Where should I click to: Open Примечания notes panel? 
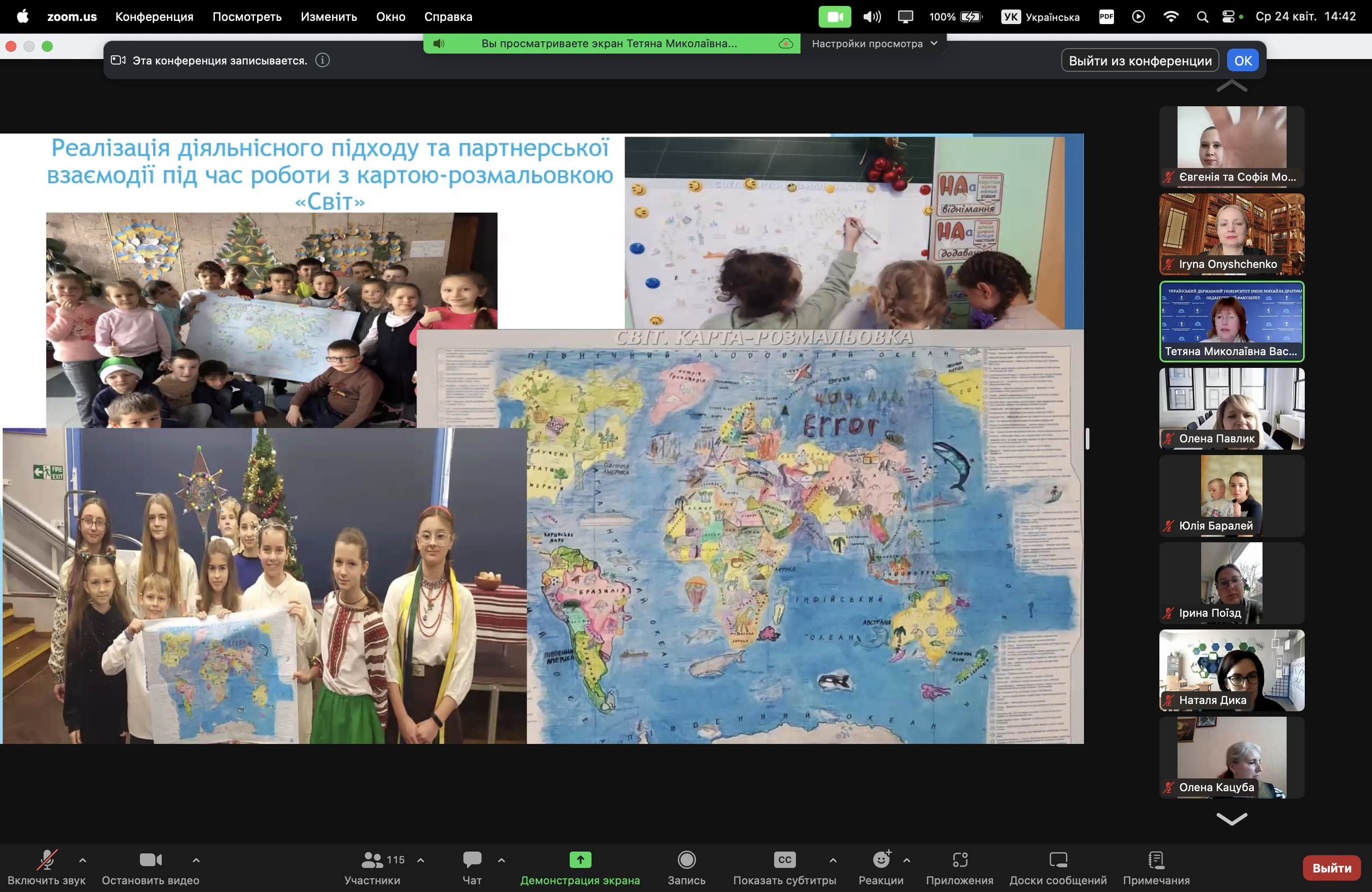click(x=1156, y=868)
